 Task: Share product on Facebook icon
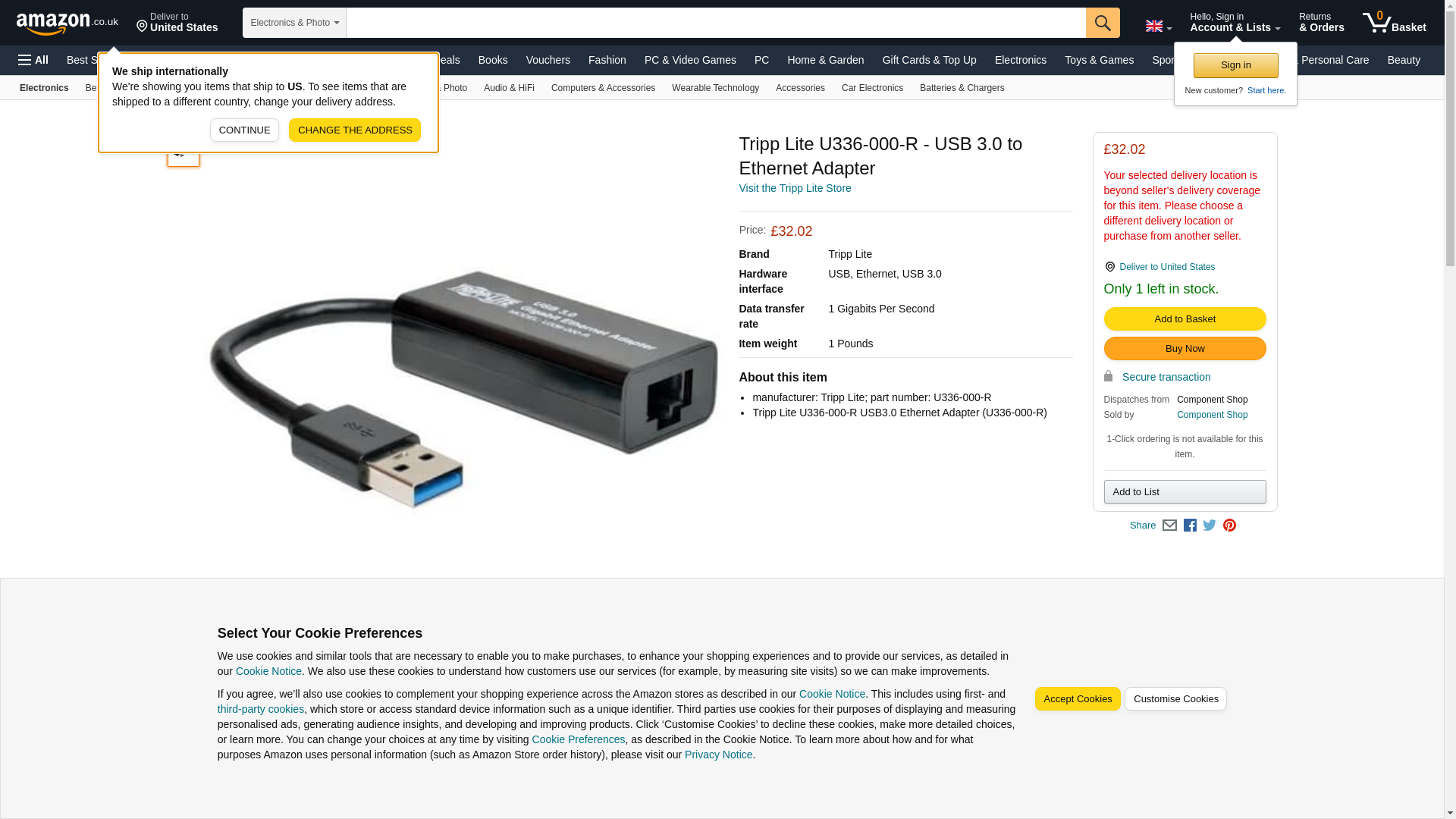coord(1190,526)
